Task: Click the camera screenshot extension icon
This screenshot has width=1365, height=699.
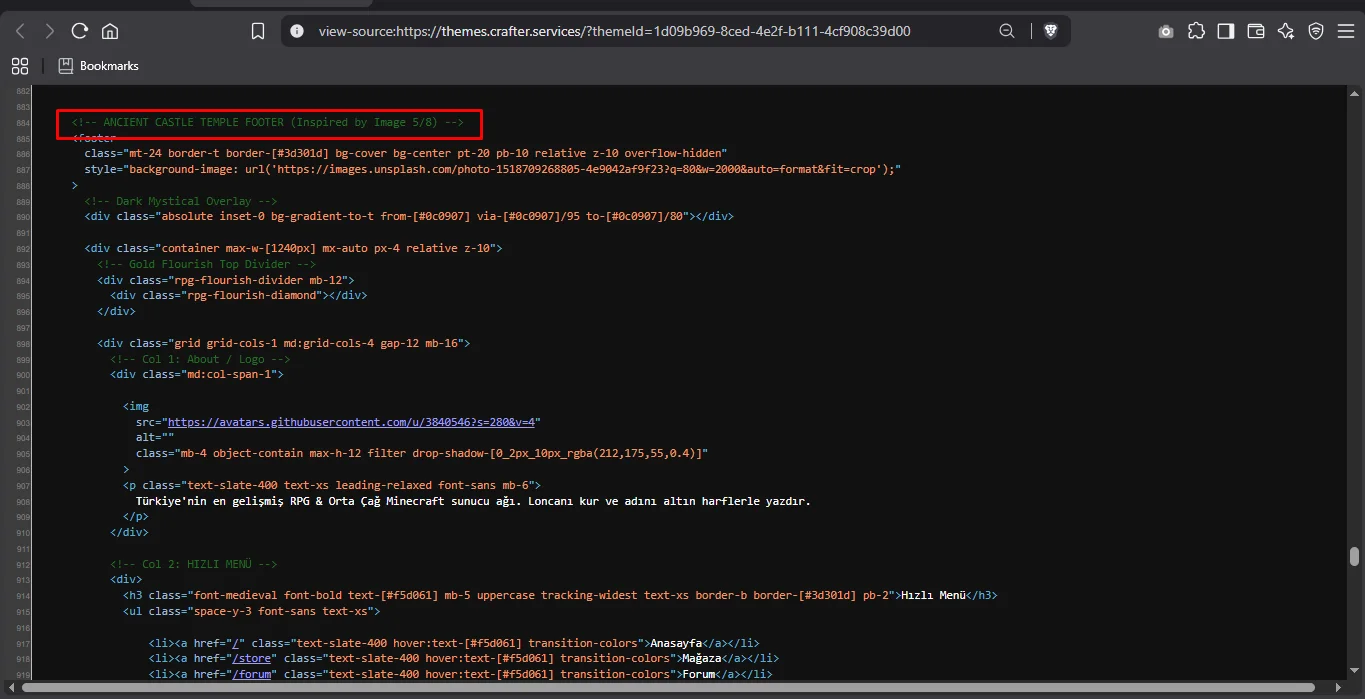Action: tap(1166, 31)
